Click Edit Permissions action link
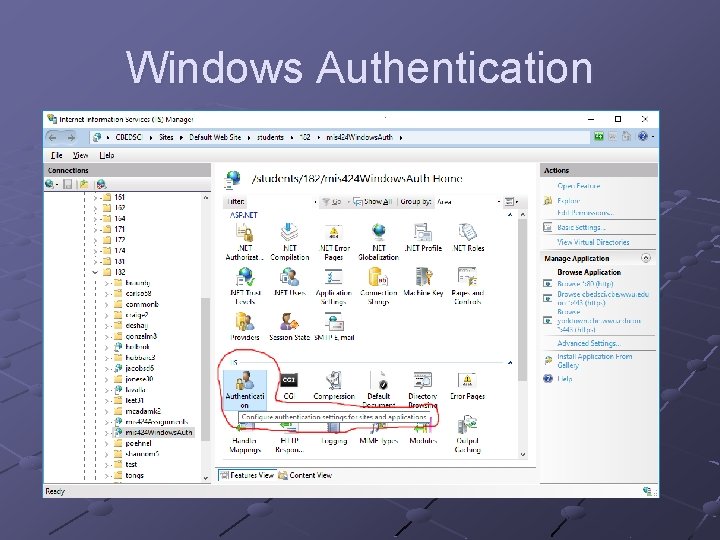Image resolution: width=720 pixels, height=540 pixels. [585, 213]
